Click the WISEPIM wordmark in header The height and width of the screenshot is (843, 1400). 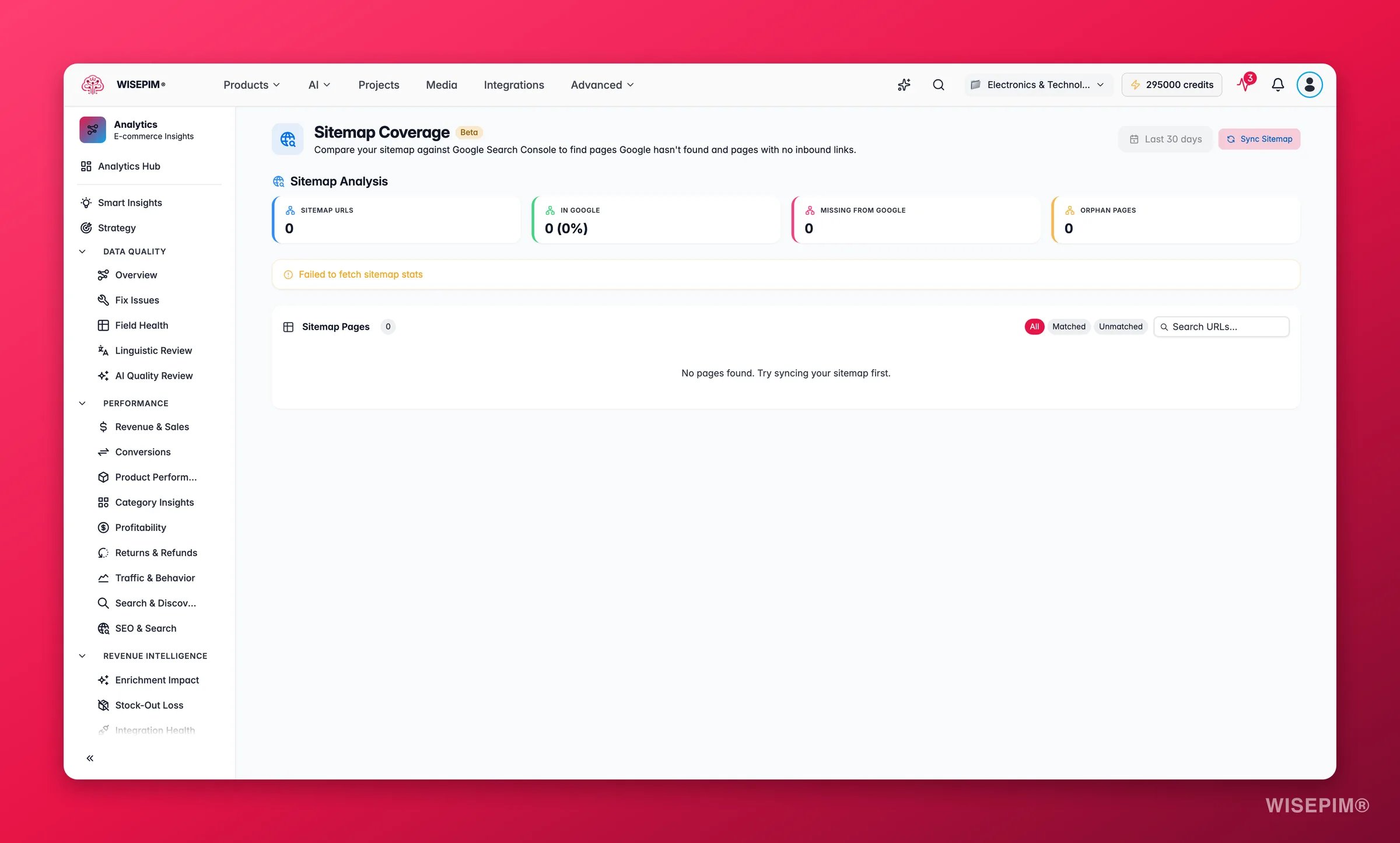(141, 85)
